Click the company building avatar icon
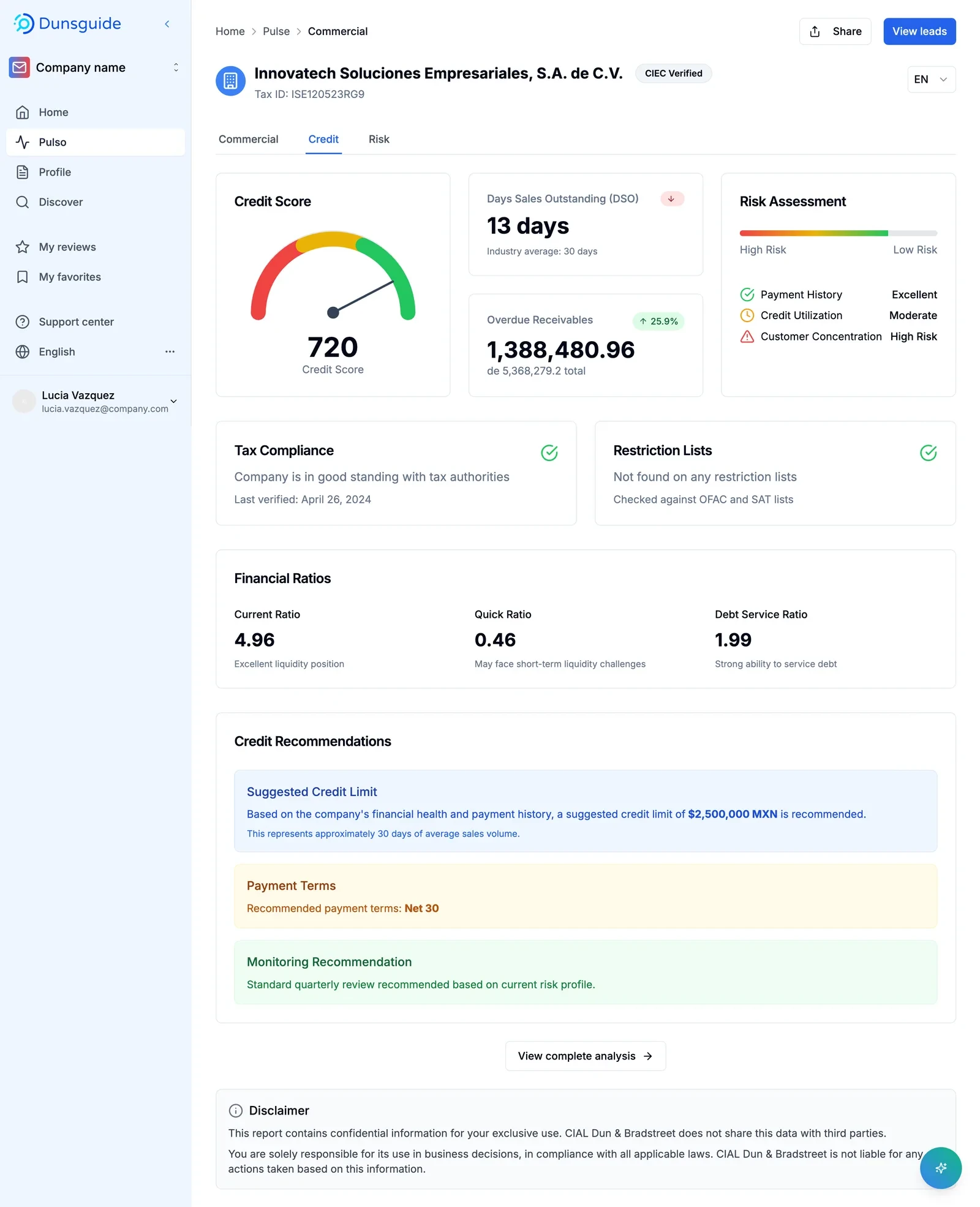Screen dimensions: 980x1207 230,81
